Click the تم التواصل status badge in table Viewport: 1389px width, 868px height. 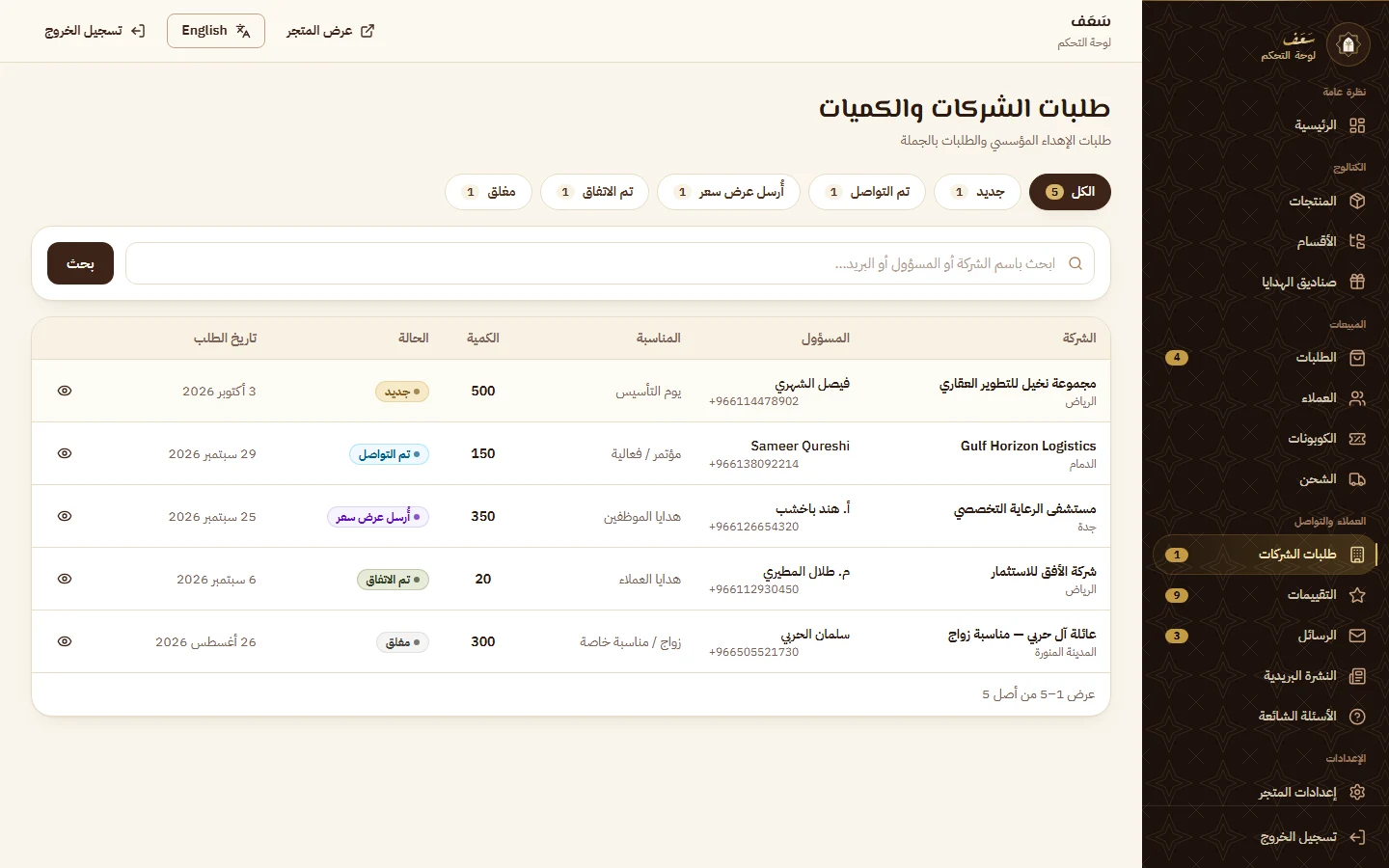point(389,454)
